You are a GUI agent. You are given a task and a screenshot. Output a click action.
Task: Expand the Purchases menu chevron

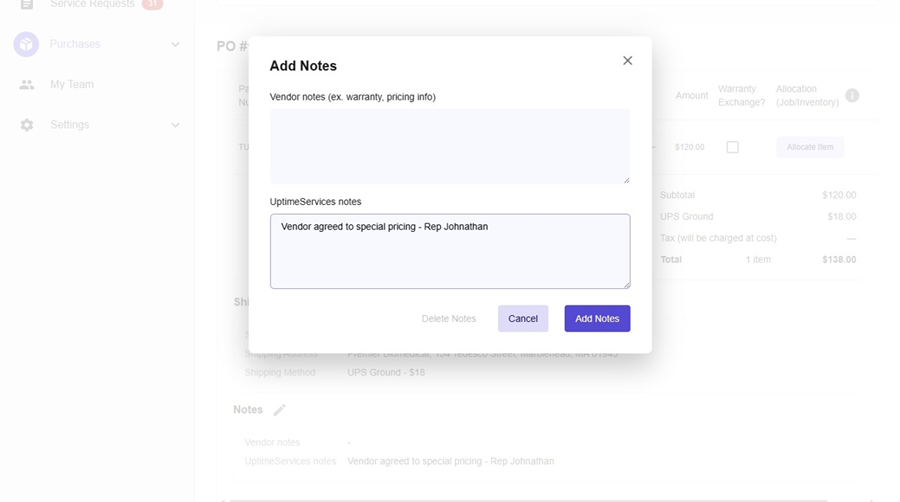pos(175,45)
